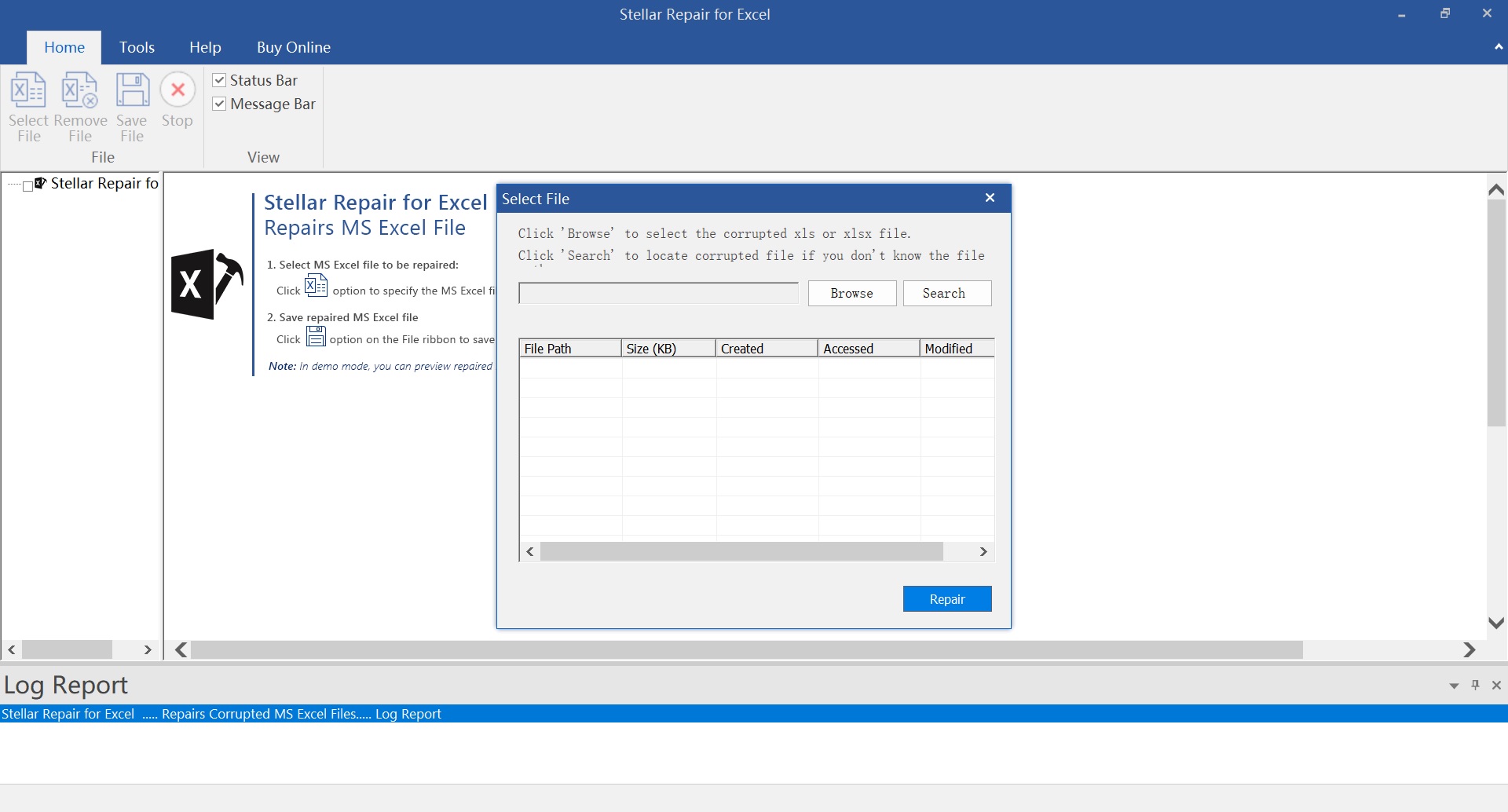Click the small save disk icon in step 2
Screen dimensions: 1508x812
(316, 337)
